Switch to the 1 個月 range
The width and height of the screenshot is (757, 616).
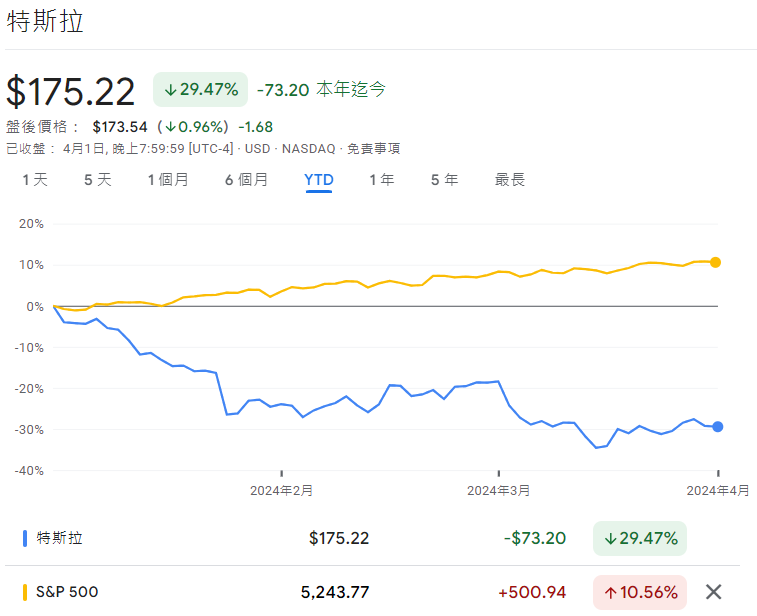pos(168,180)
